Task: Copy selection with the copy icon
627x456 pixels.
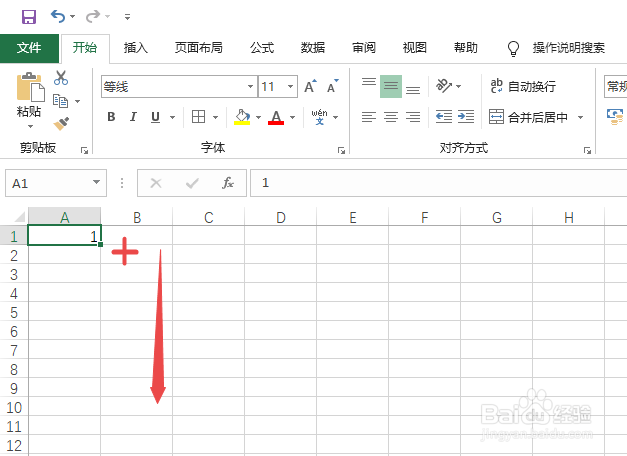Action: [60, 101]
